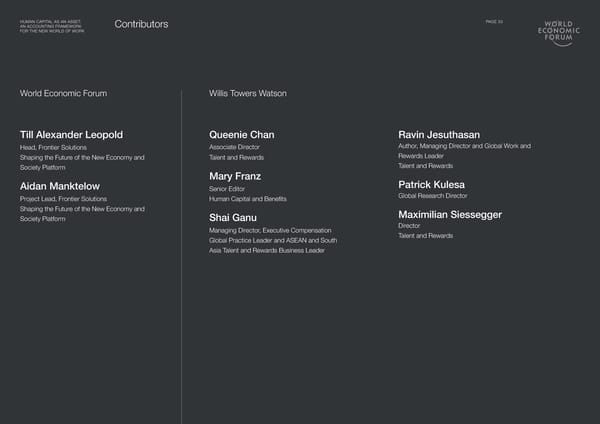
Task: Click 'Talent and Rewards' under Ravin Jesuthasan
Action: (x=426, y=166)
